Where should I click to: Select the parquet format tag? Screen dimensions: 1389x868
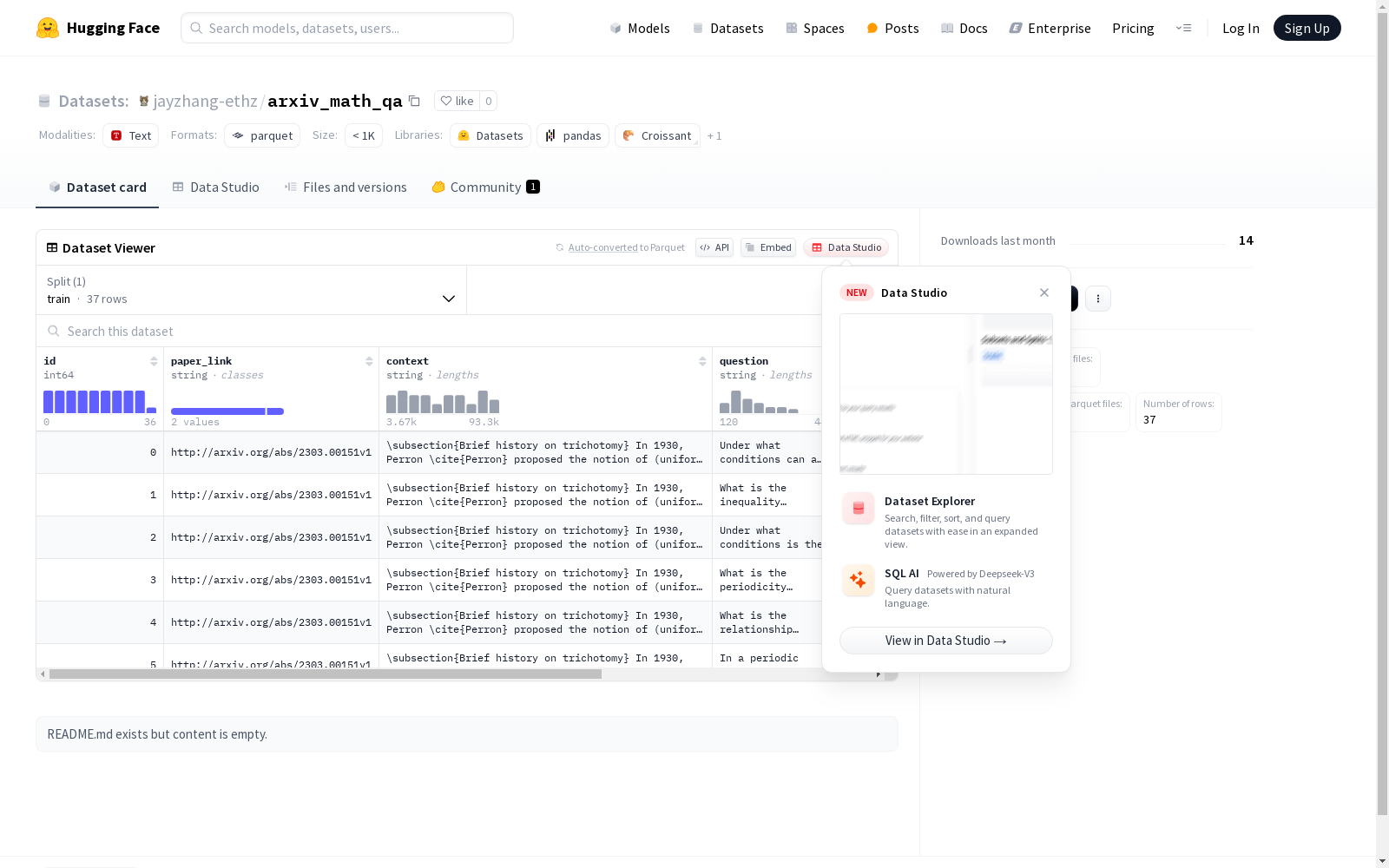(x=262, y=135)
